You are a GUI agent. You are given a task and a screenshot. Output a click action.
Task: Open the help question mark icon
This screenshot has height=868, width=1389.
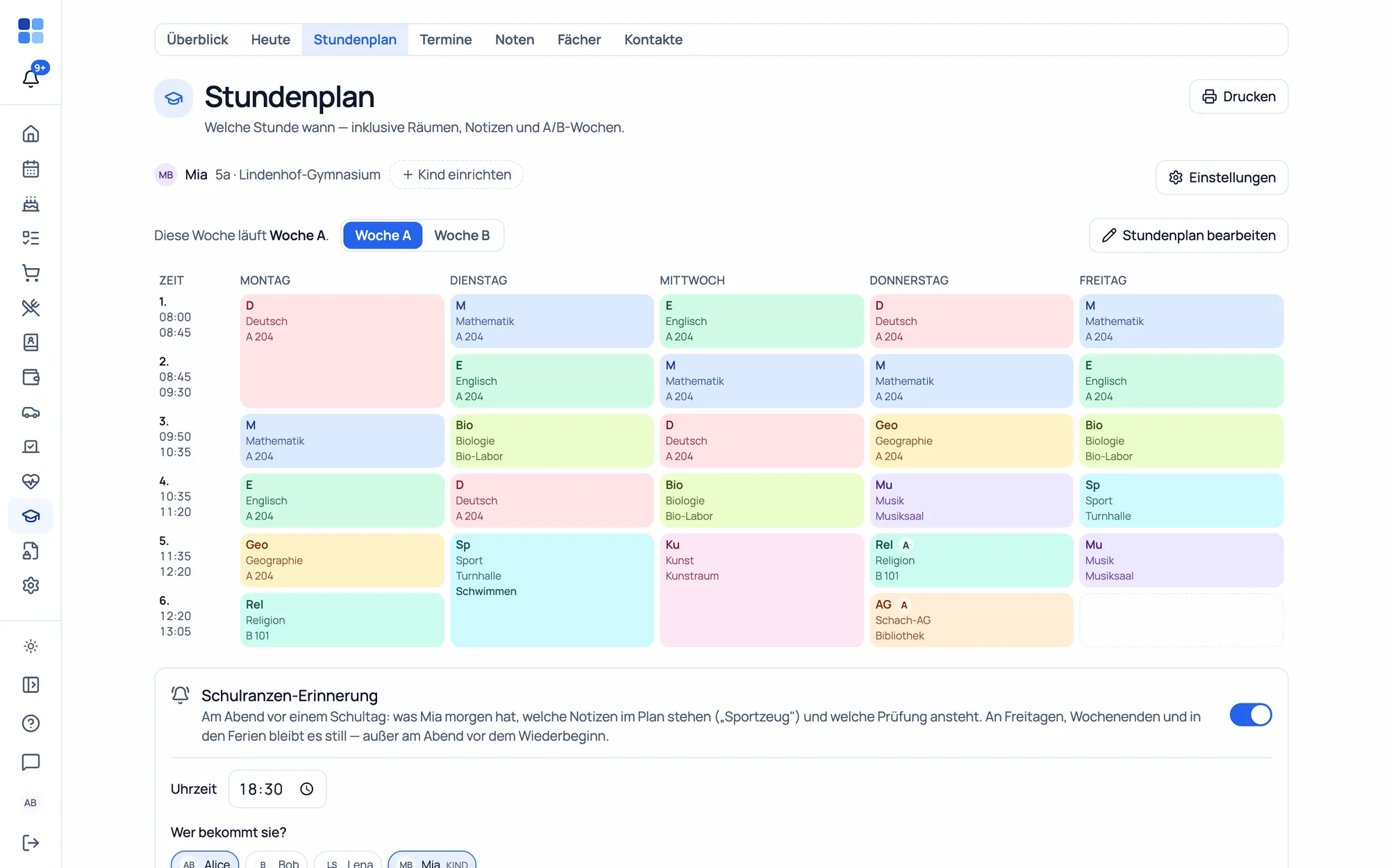click(x=31, y=724)
